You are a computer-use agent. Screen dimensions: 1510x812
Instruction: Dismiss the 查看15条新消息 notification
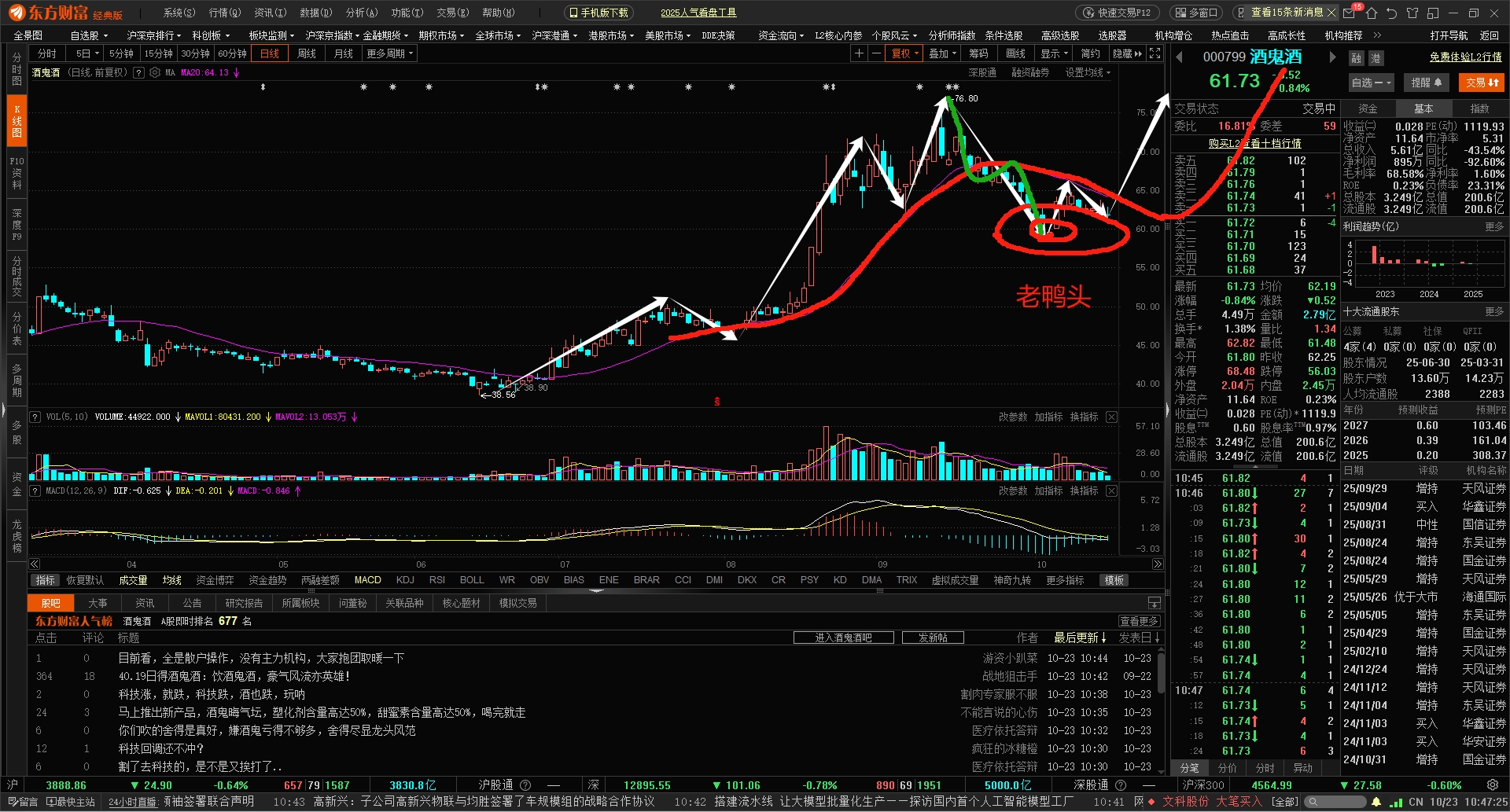click(1331, 13)
